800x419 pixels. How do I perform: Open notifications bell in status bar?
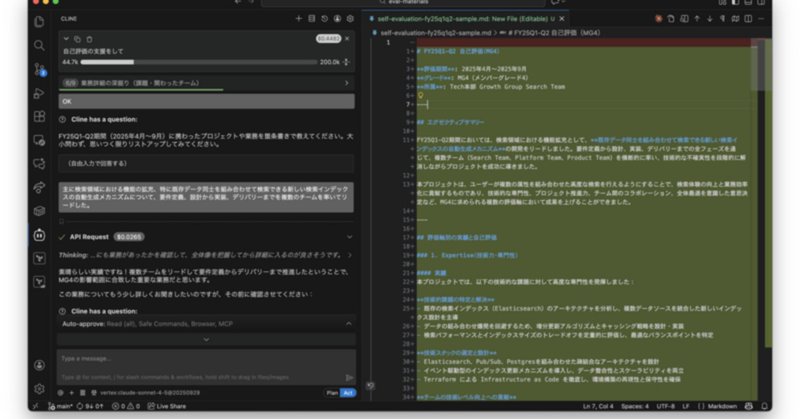tap(764, 406)
